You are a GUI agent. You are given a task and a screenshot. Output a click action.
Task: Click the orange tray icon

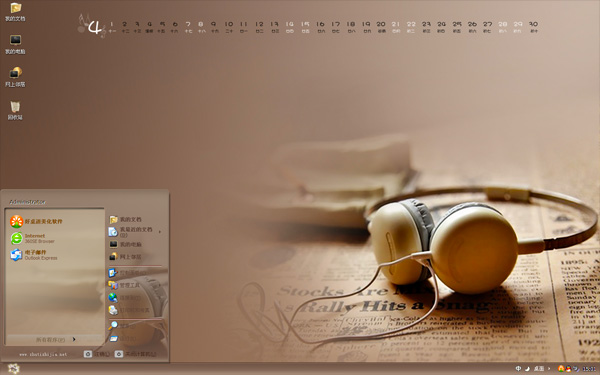[561, 368]
